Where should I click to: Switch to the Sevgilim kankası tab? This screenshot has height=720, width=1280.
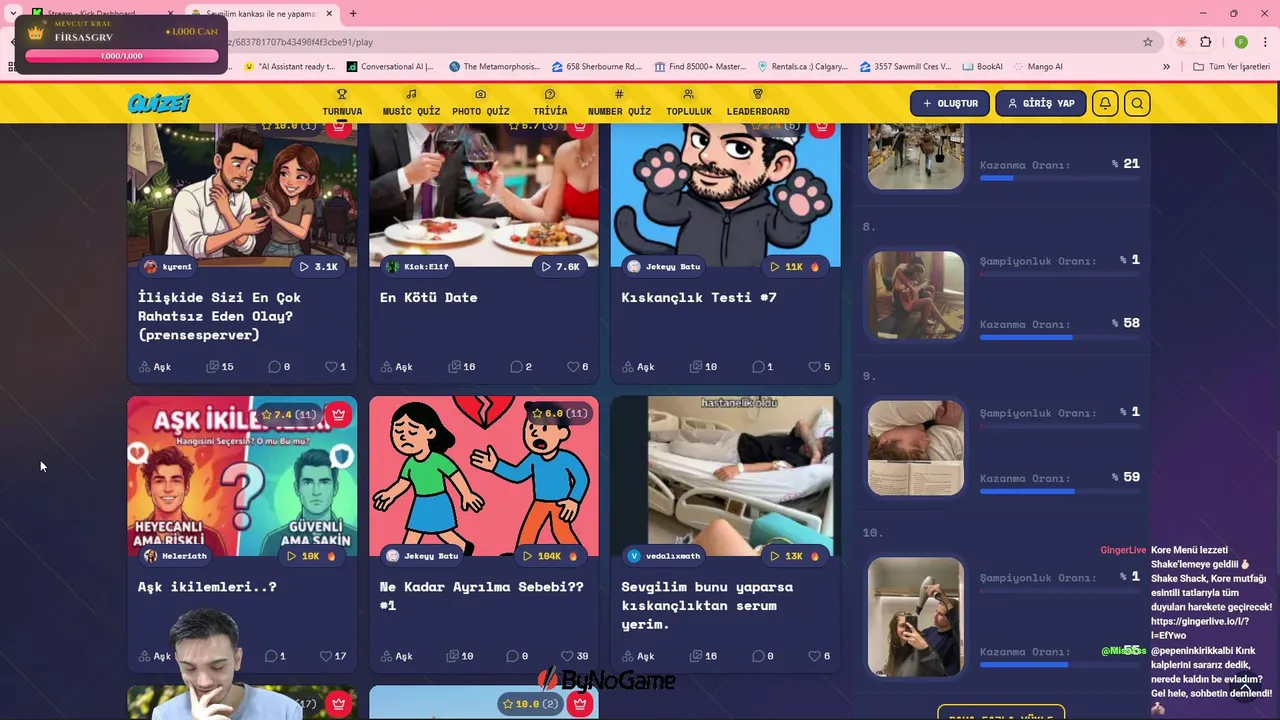pos(260,14)
